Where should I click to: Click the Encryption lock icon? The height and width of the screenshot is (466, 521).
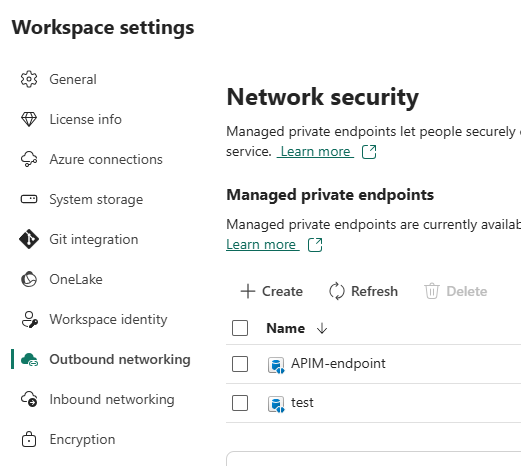point(29,439)
